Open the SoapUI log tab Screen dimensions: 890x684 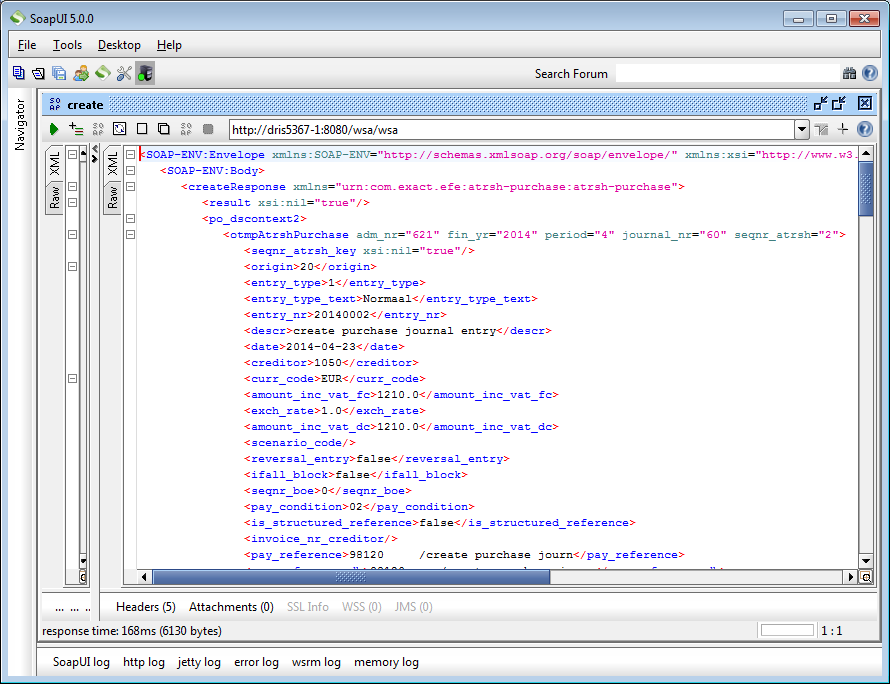[81, 662]
